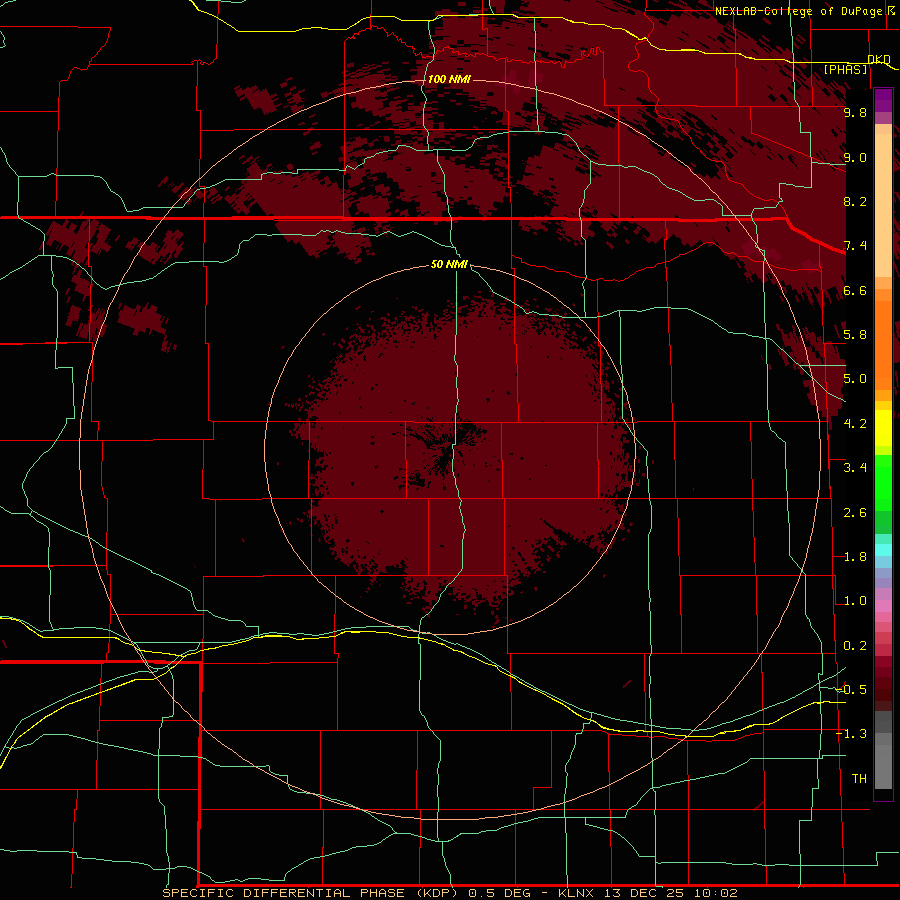Click the 8.2 scale label
The image size is (900, 900).
point(855,201)
